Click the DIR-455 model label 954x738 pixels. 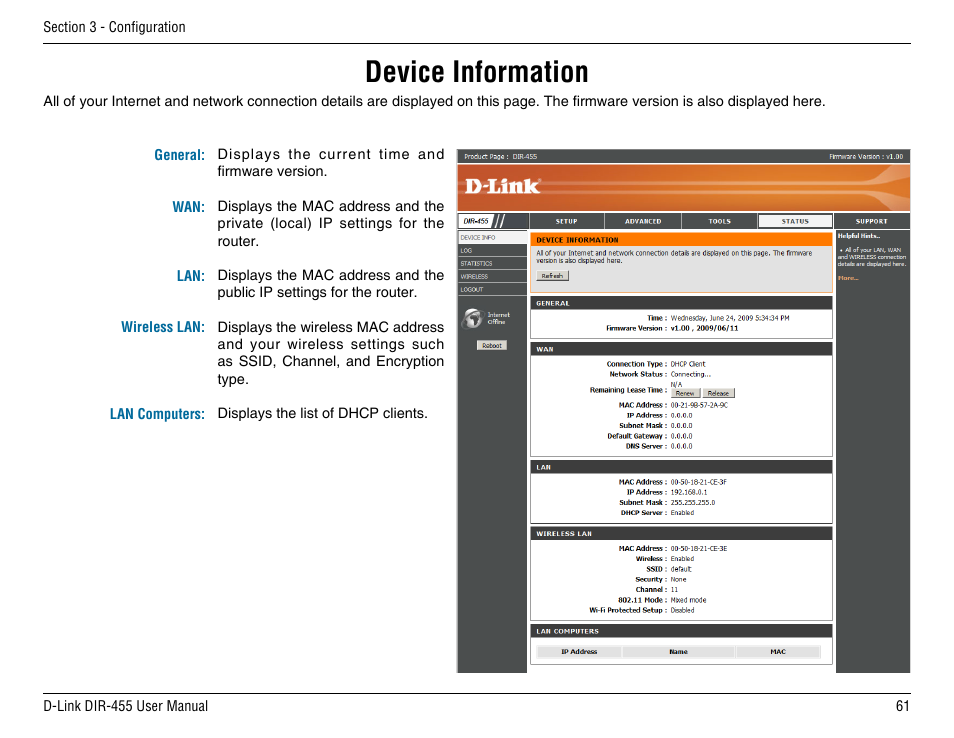point(476,221)
